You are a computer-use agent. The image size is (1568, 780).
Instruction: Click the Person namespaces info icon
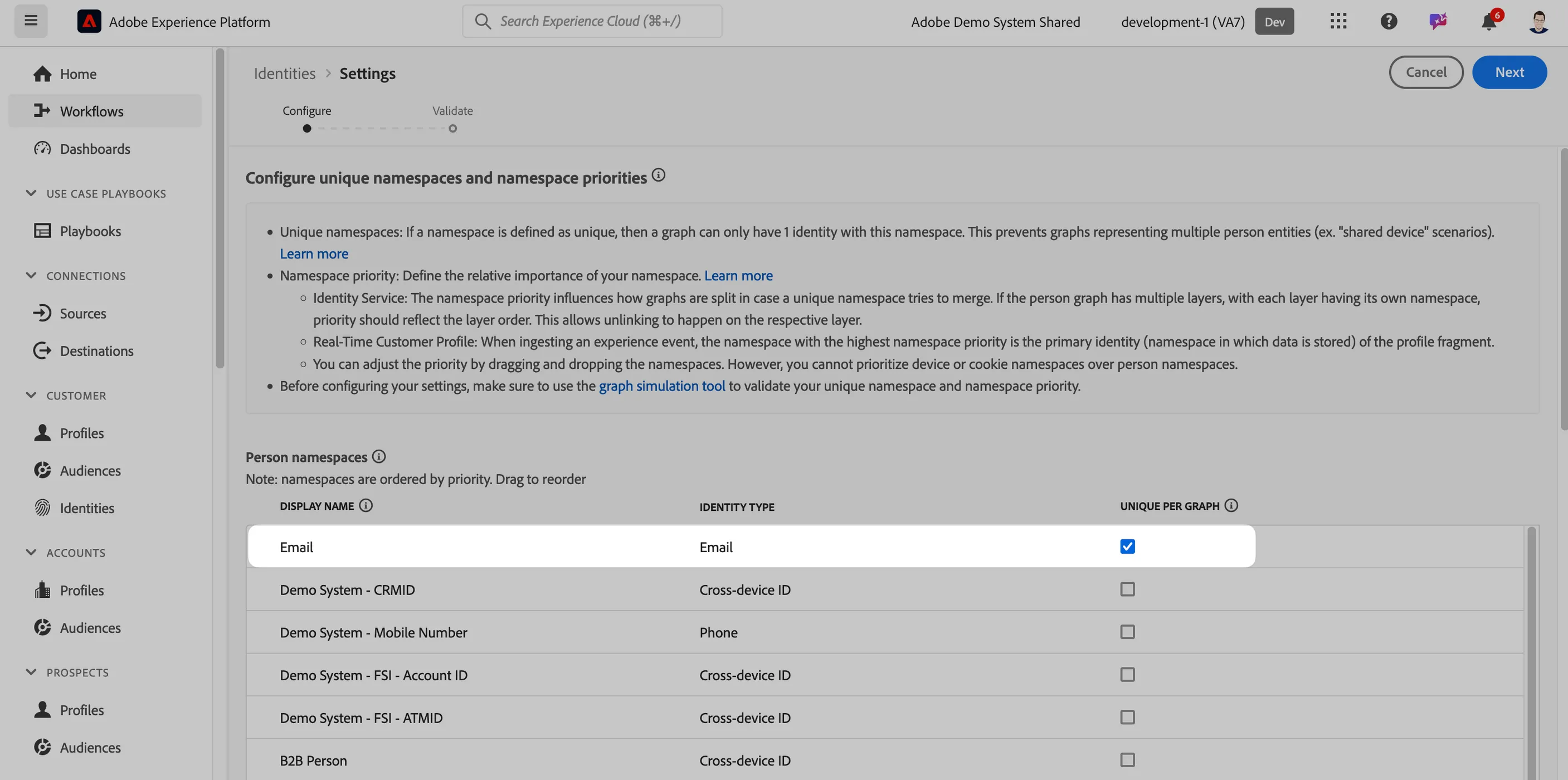coord(378,456)
